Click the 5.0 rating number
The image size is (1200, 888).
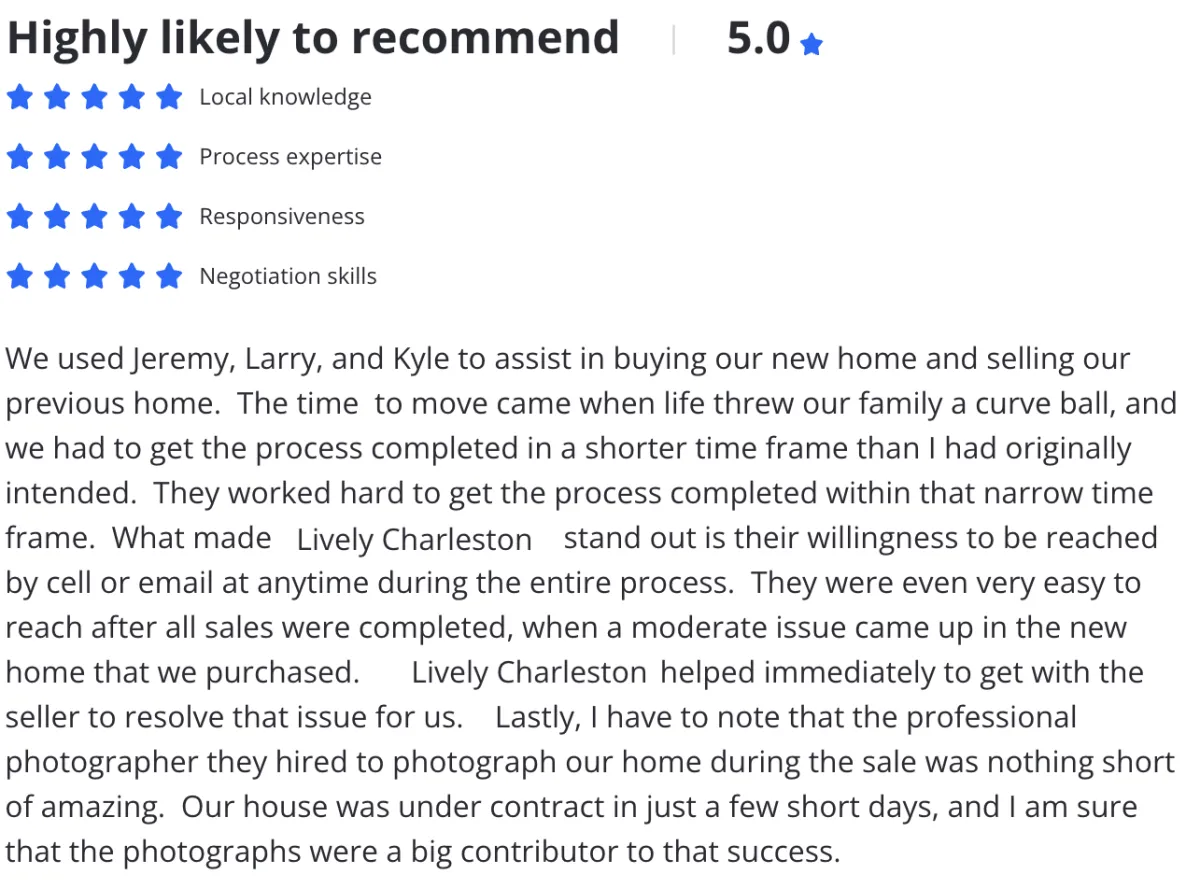pos(759,39)
